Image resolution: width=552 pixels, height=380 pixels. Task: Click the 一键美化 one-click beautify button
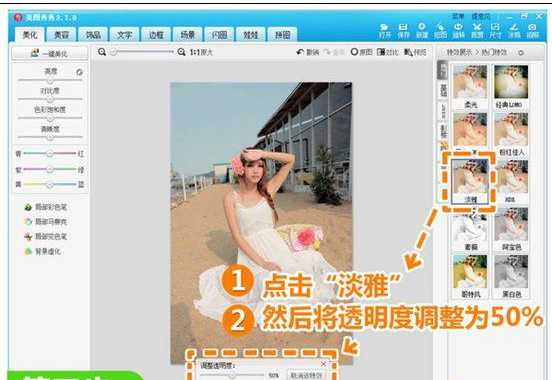(50, 53)
